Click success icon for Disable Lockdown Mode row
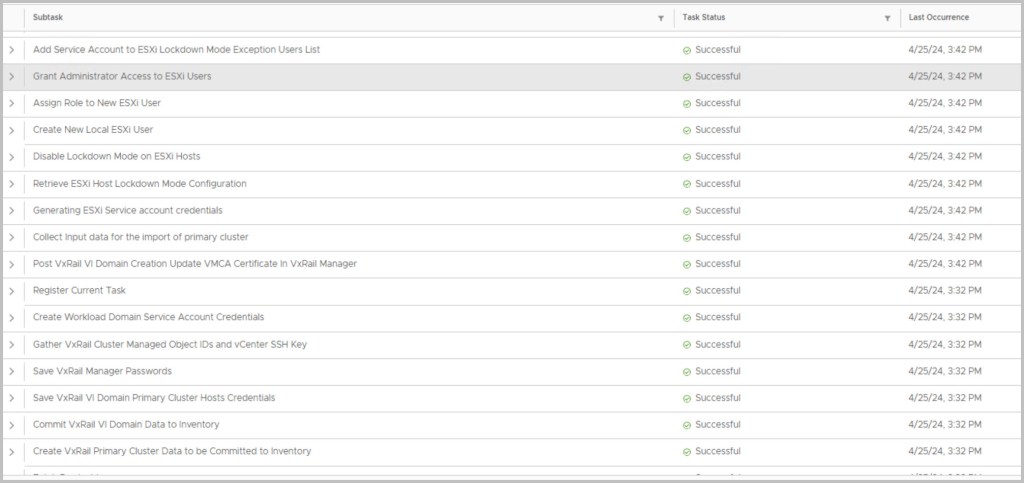The image size is (1024, 483). (x=687, y=157)
